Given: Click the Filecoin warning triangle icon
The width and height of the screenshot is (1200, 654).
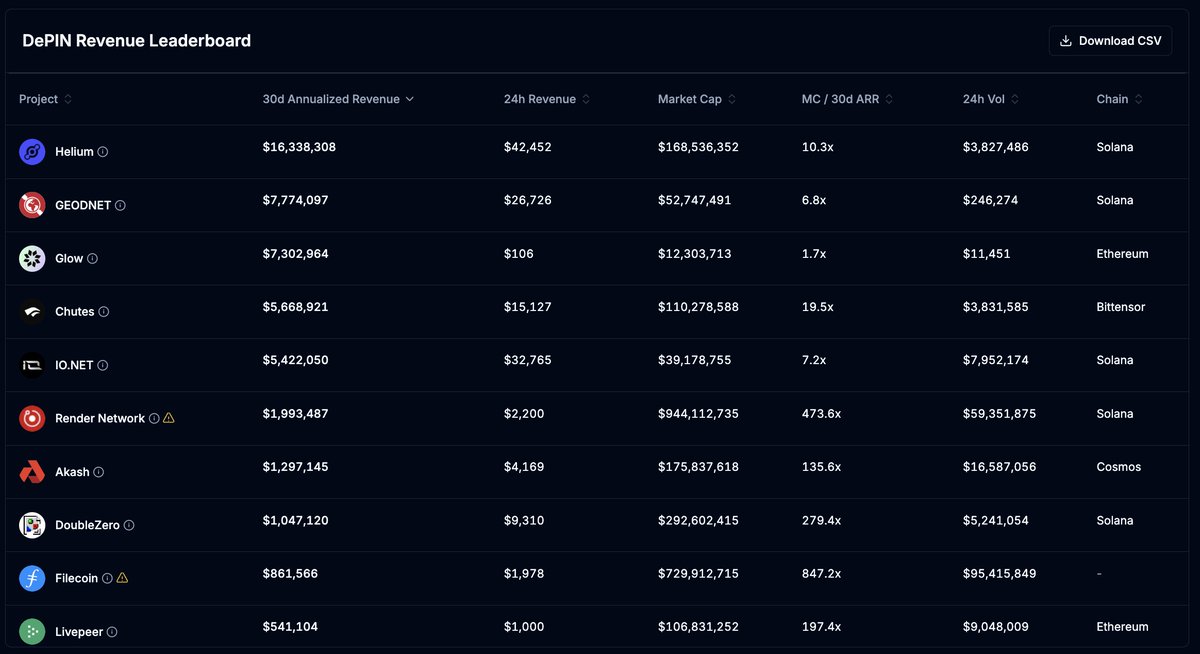Looking at the screenshot, I should [x=122, y=578].
